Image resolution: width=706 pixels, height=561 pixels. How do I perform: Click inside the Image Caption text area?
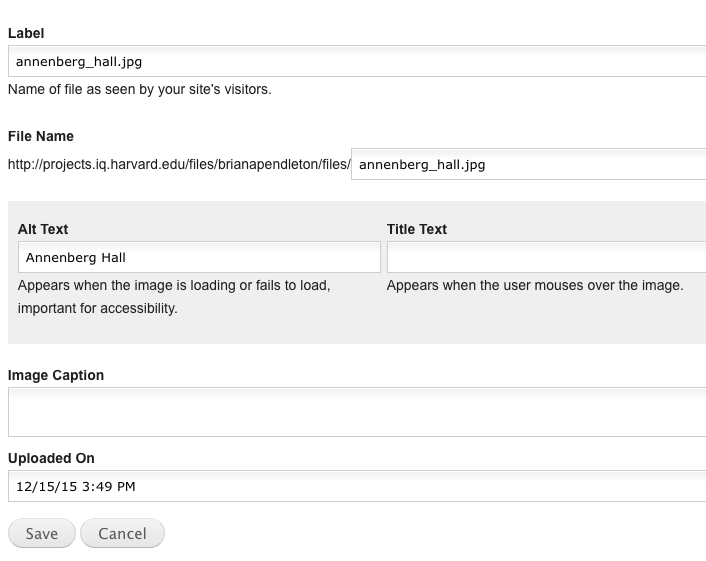[x=357, y=412]
